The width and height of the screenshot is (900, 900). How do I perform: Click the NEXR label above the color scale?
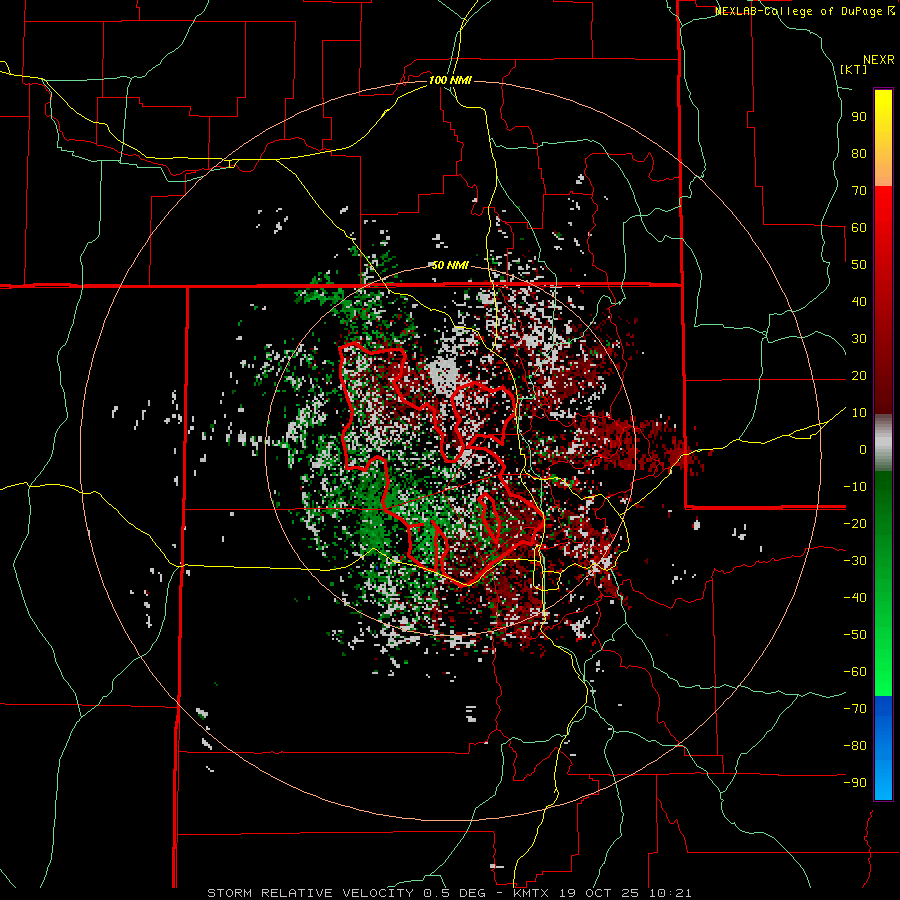pyautogui.click(x=879, y=60)
